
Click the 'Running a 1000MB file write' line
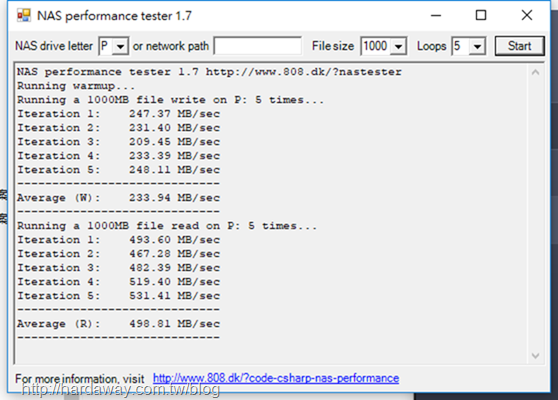click(170, 100)
